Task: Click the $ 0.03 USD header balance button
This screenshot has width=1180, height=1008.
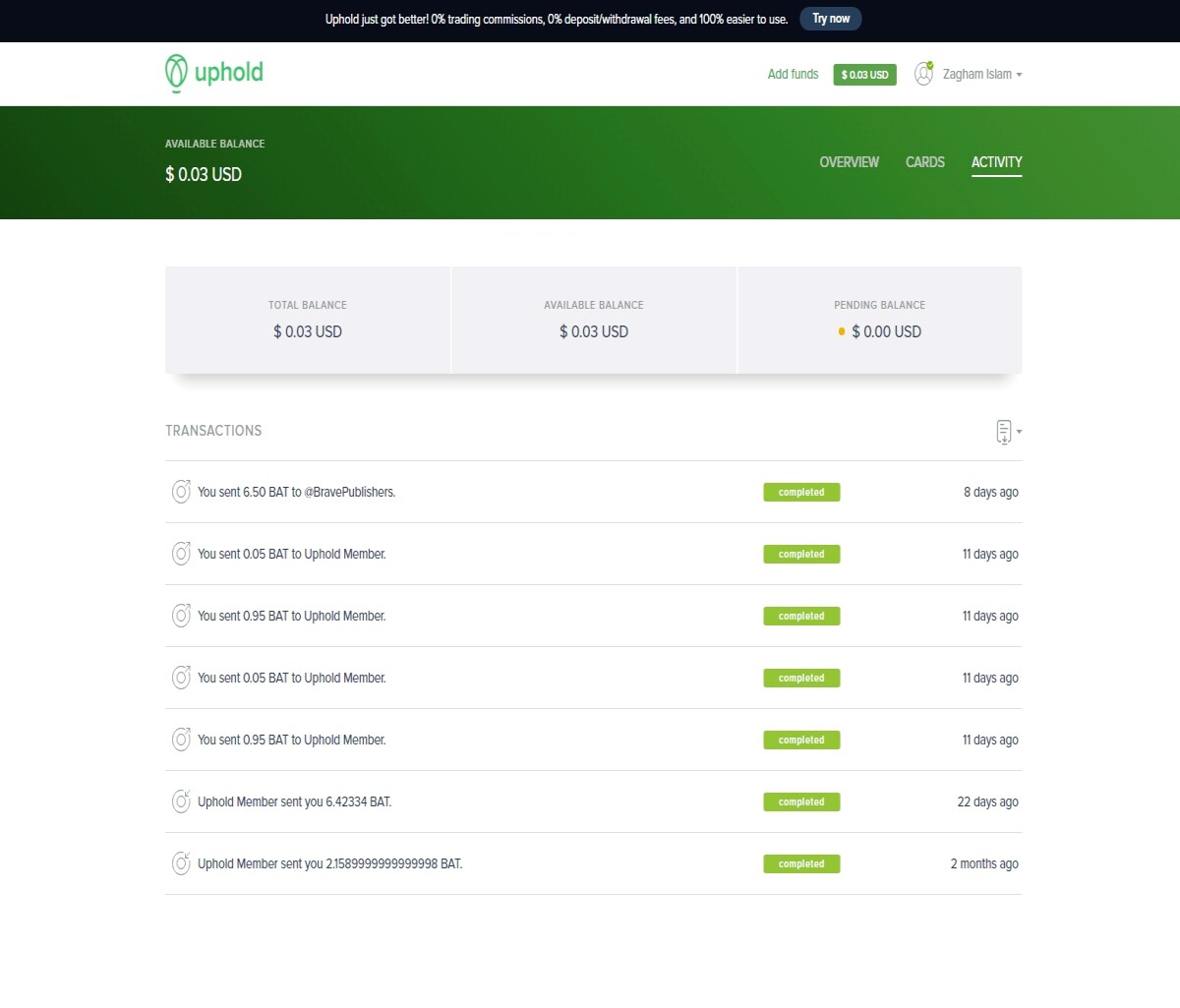Action: [865, 75]
